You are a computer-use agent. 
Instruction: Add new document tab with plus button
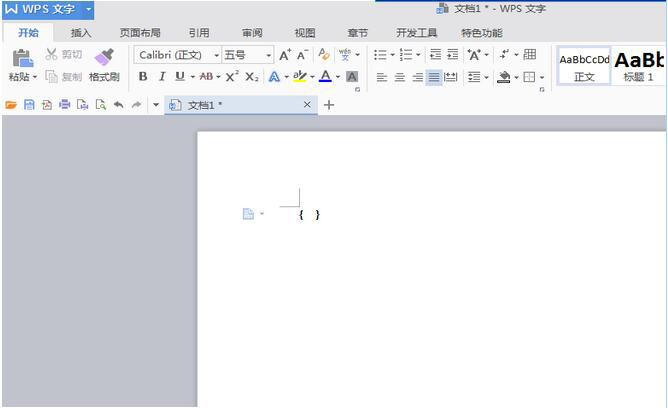(329, 105)
